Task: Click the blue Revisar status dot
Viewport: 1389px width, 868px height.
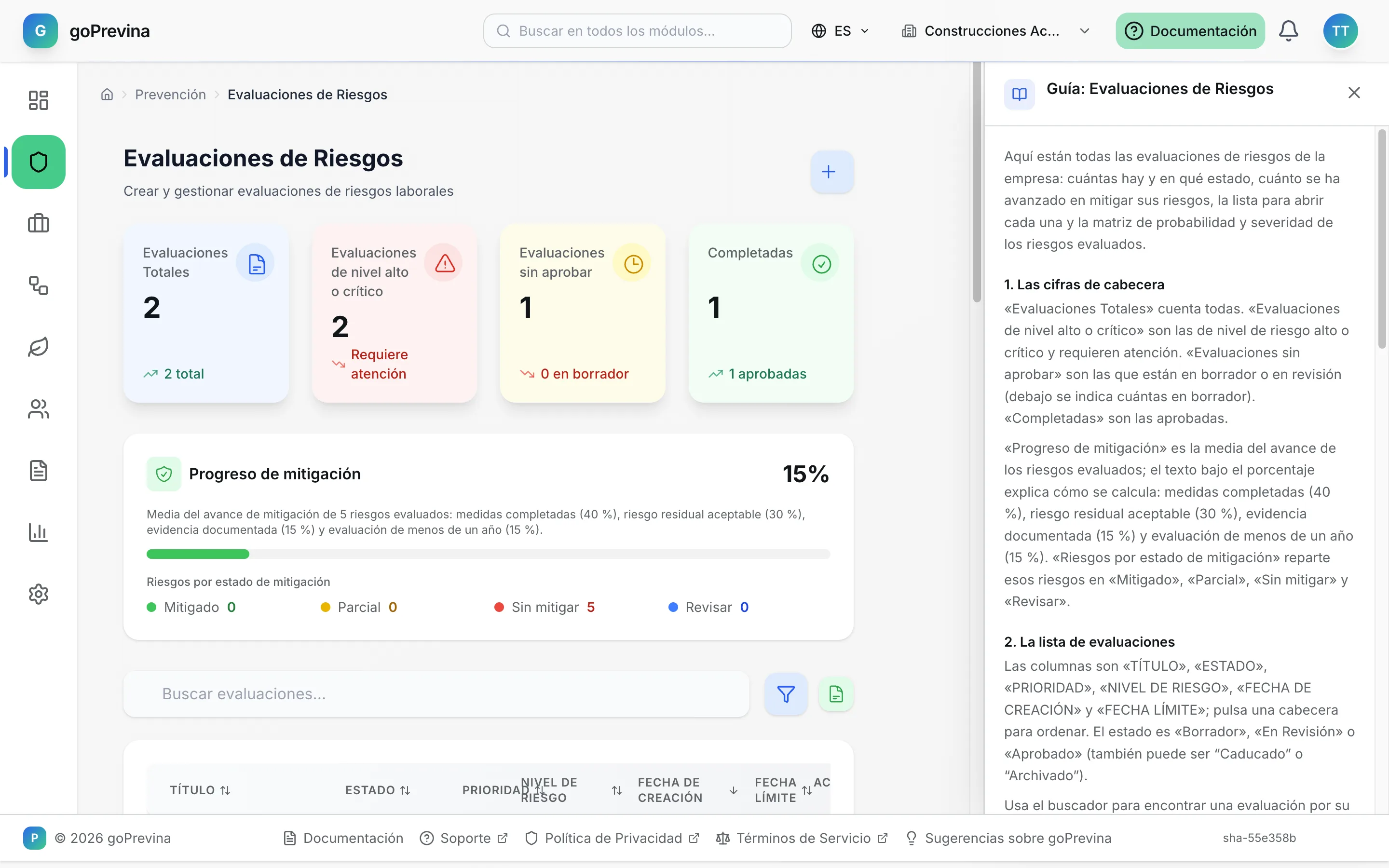Action: pos(673,608)
